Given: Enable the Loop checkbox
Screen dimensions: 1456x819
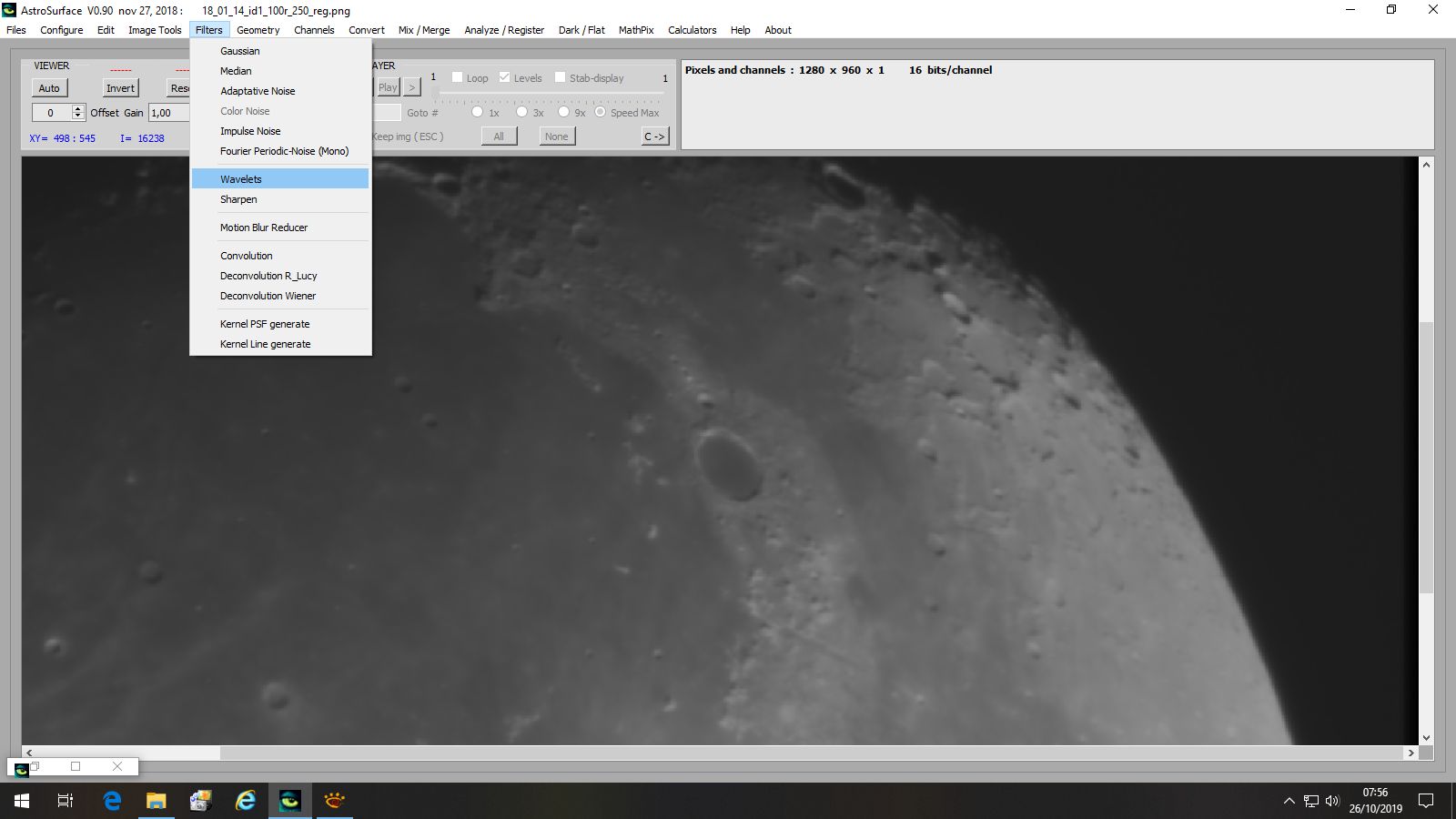Looking at the screenshot, I should pyautogui.click(x=458, y=77).
